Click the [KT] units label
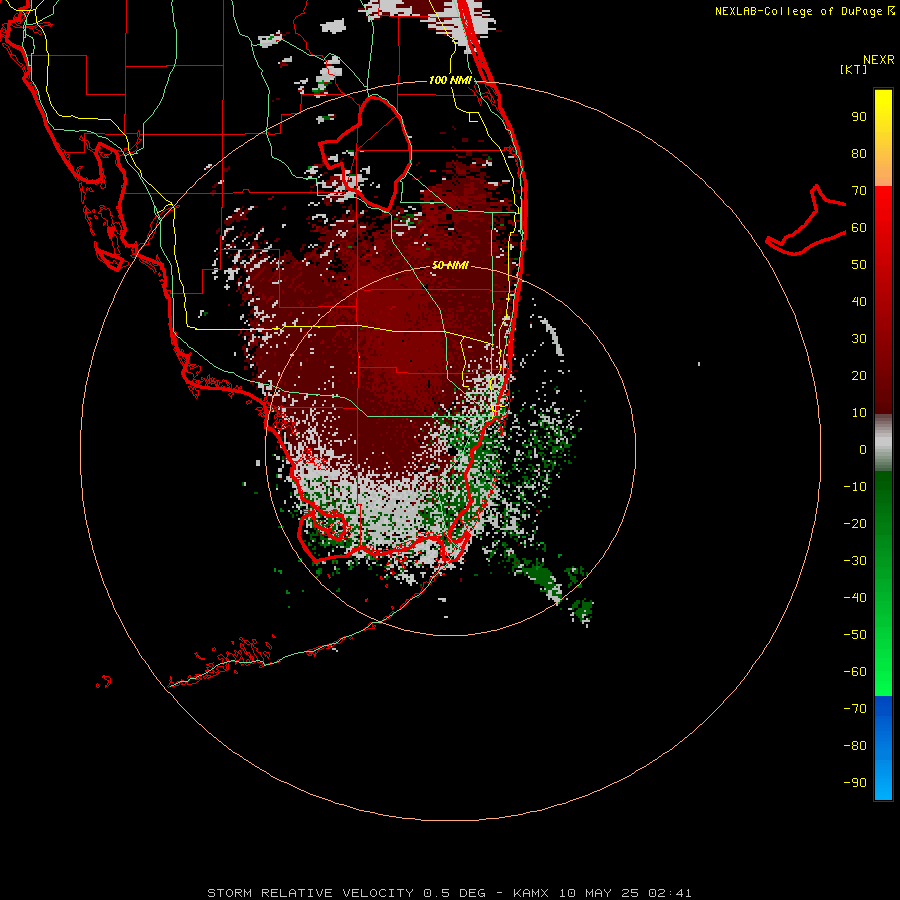This screenshot has height=900, width=900. point(853,69)
